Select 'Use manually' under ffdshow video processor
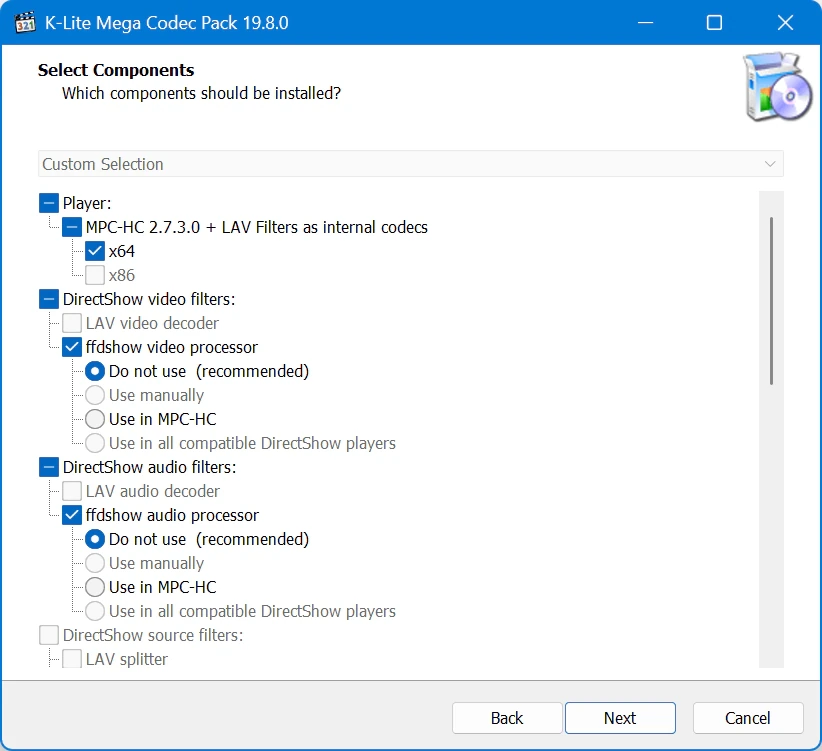This screenshot has width=822, height=751. [x=95, y=395]
